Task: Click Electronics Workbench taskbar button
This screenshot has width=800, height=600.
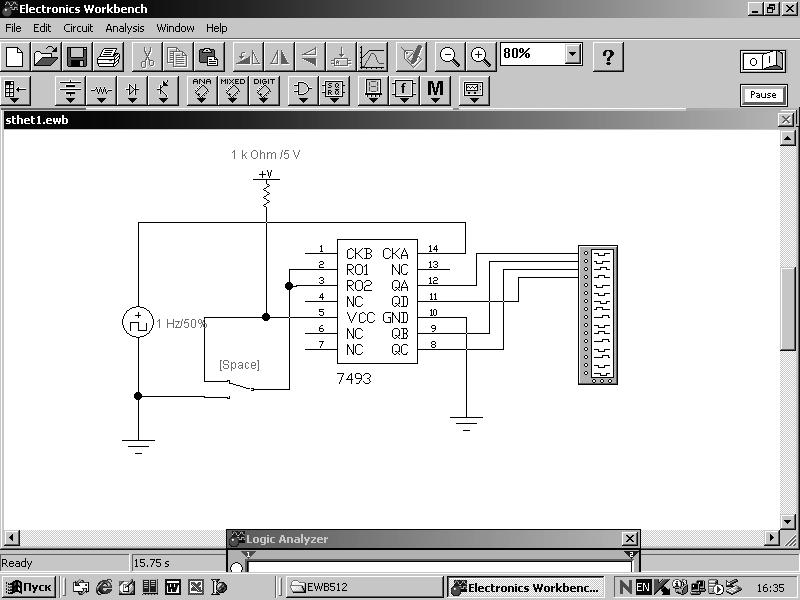Action: click(526, 587)
